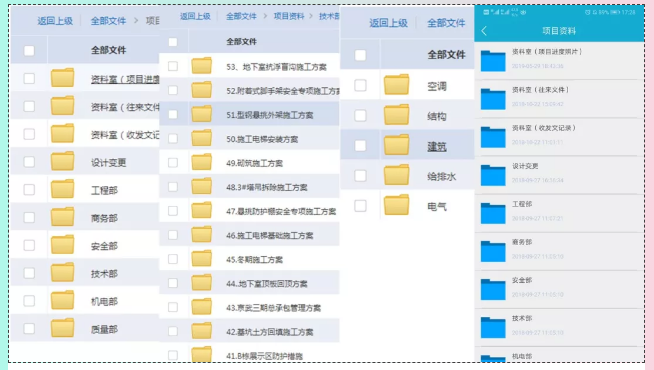The height and width of the screenshot is (370, 654).
Task: Tap blue folder icon for 资料室(往来文件)
Action: pos(493,99)
